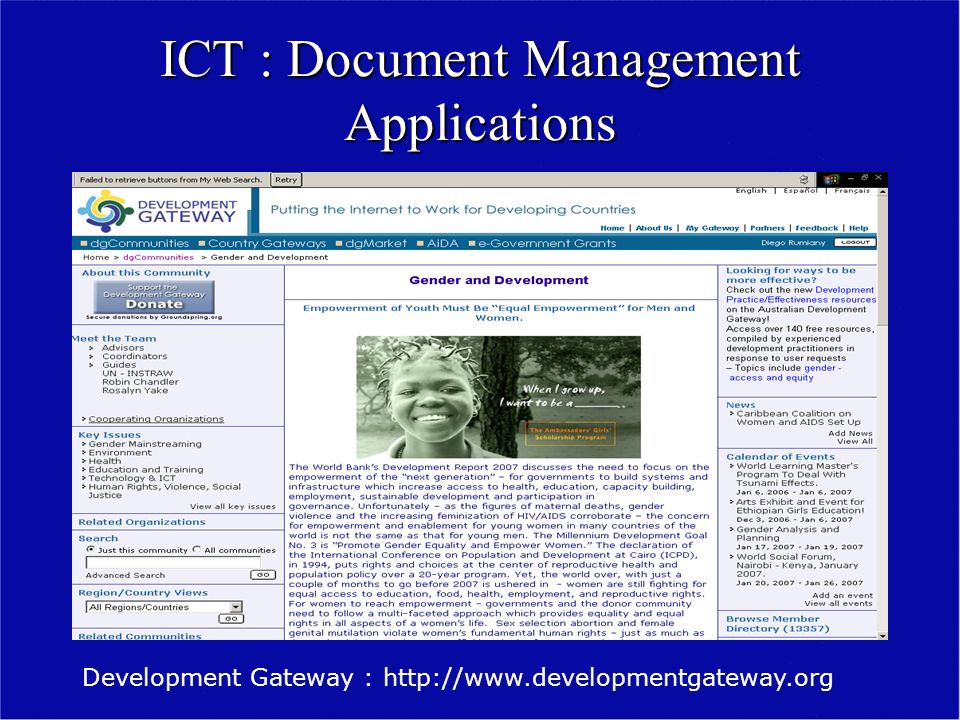Click the Windows flag icon in browser toolbar
This screenshot has width=960, height=720.
tap(831, 179)
